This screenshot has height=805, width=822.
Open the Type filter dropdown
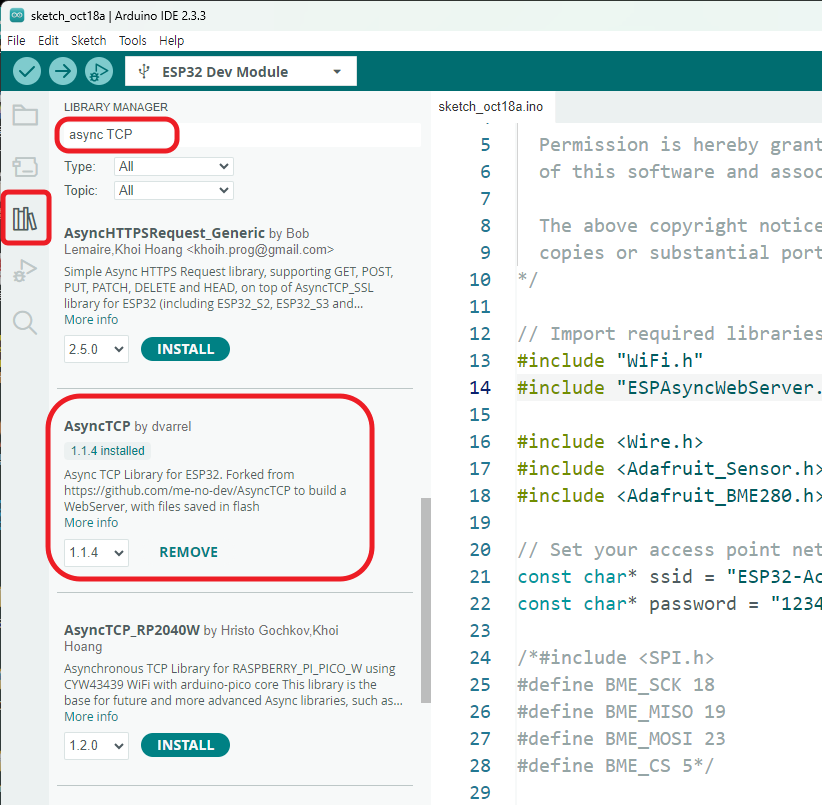[x=174, y=167]
